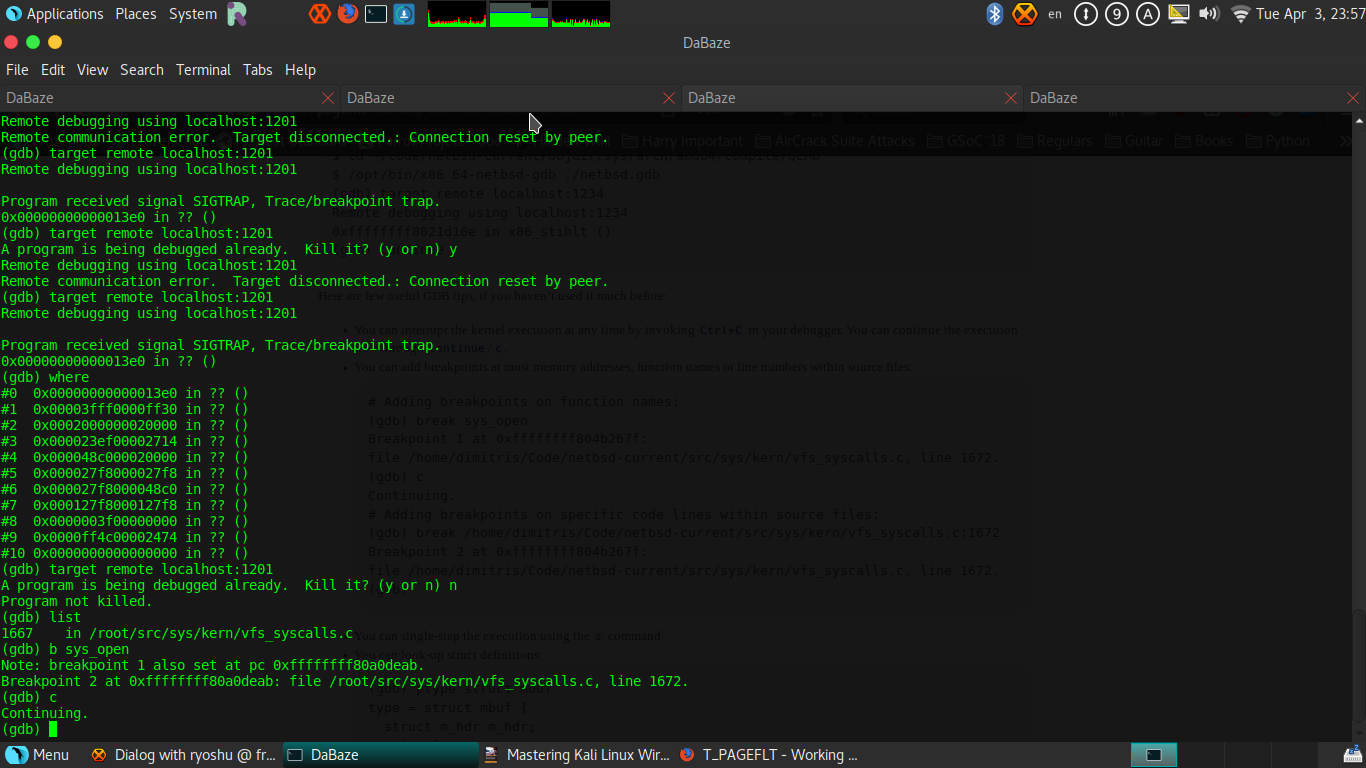1366x768 pixels.
Task: Open the File menu in DaBaze terminal
Action: click(17, 70)
